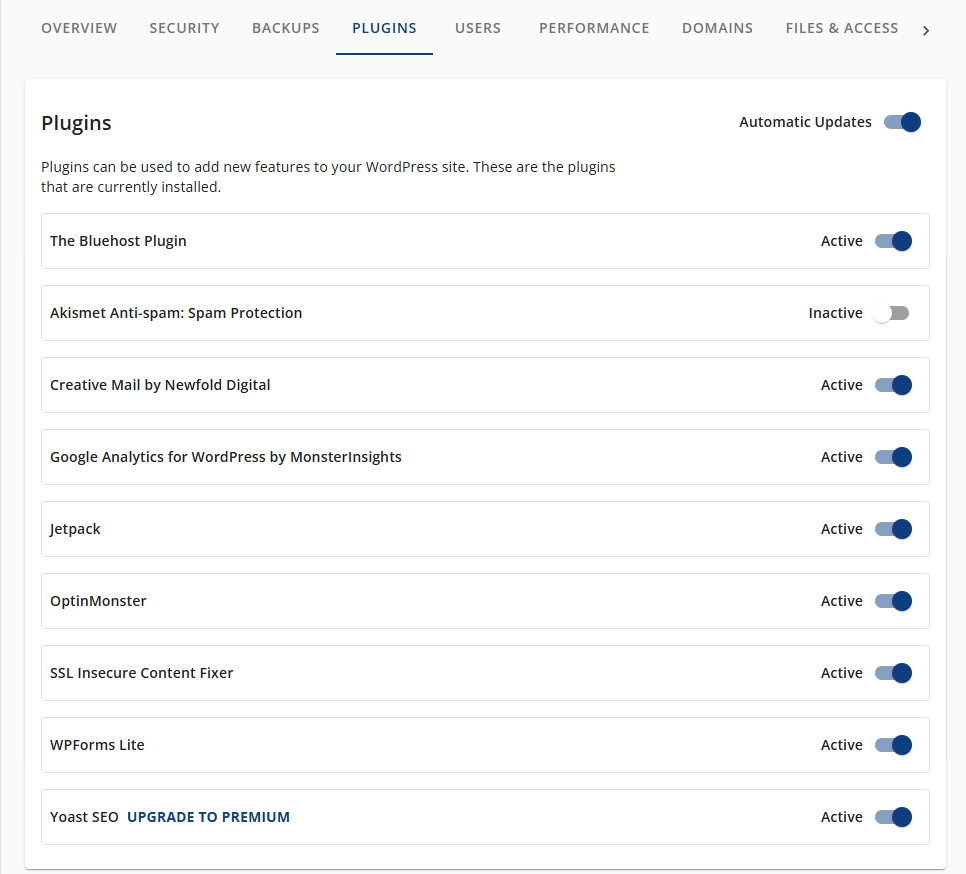The height and width of the screenshot is (874, 966).
Task: Return to the OVERVIEW tab
Action: click(79, 28)
